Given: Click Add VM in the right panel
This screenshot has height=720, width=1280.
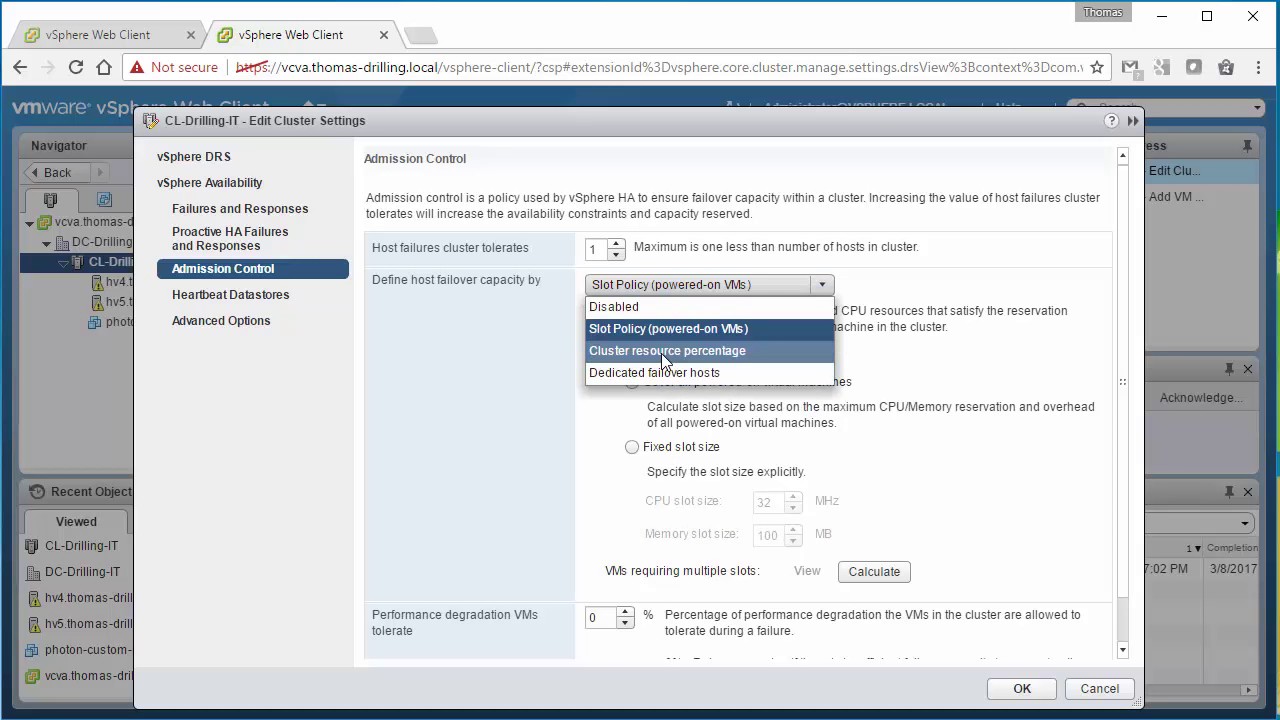Looking at the screenshot, I should [1176, 197].
